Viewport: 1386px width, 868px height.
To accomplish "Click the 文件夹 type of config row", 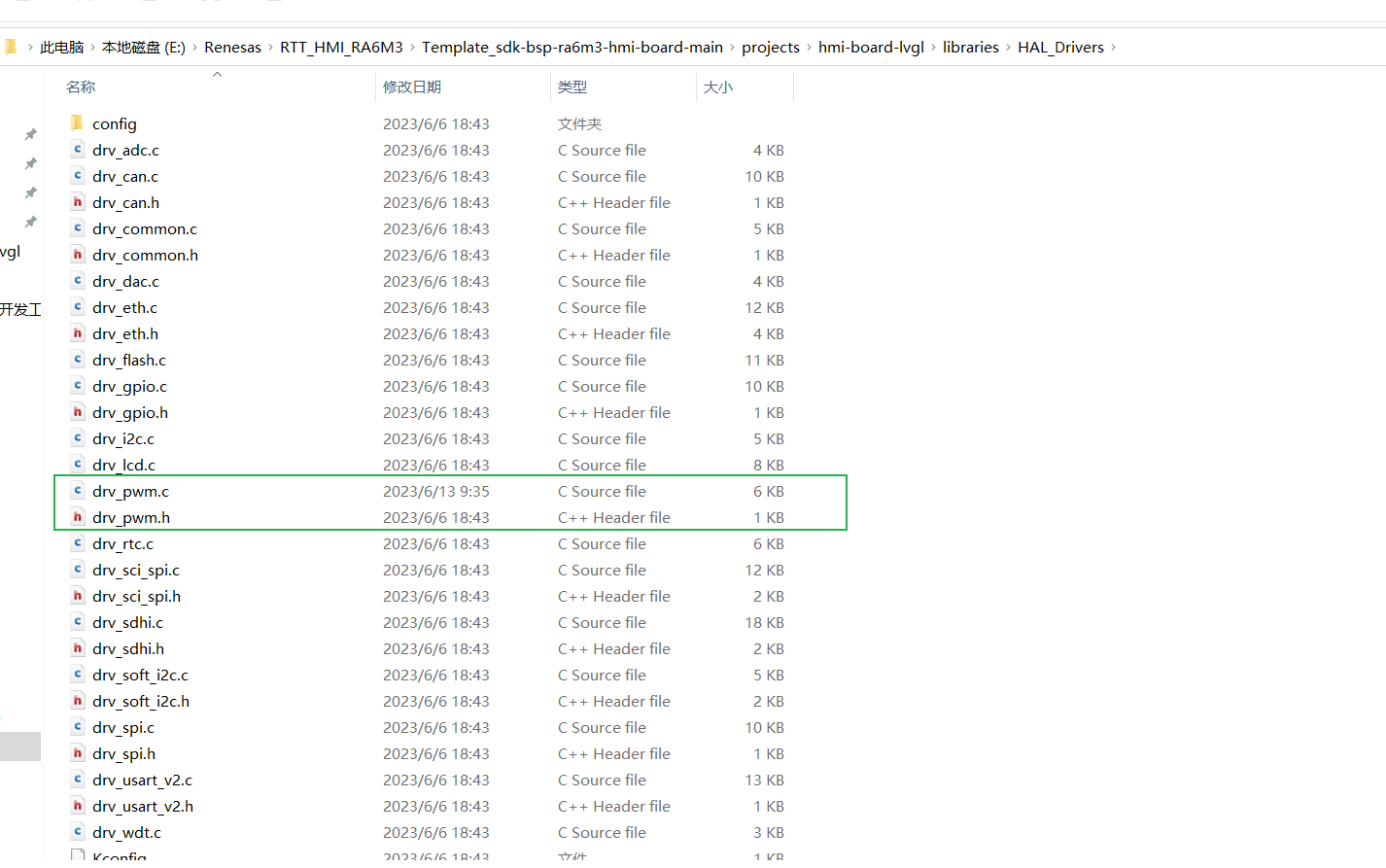I will tap(580, 123).
